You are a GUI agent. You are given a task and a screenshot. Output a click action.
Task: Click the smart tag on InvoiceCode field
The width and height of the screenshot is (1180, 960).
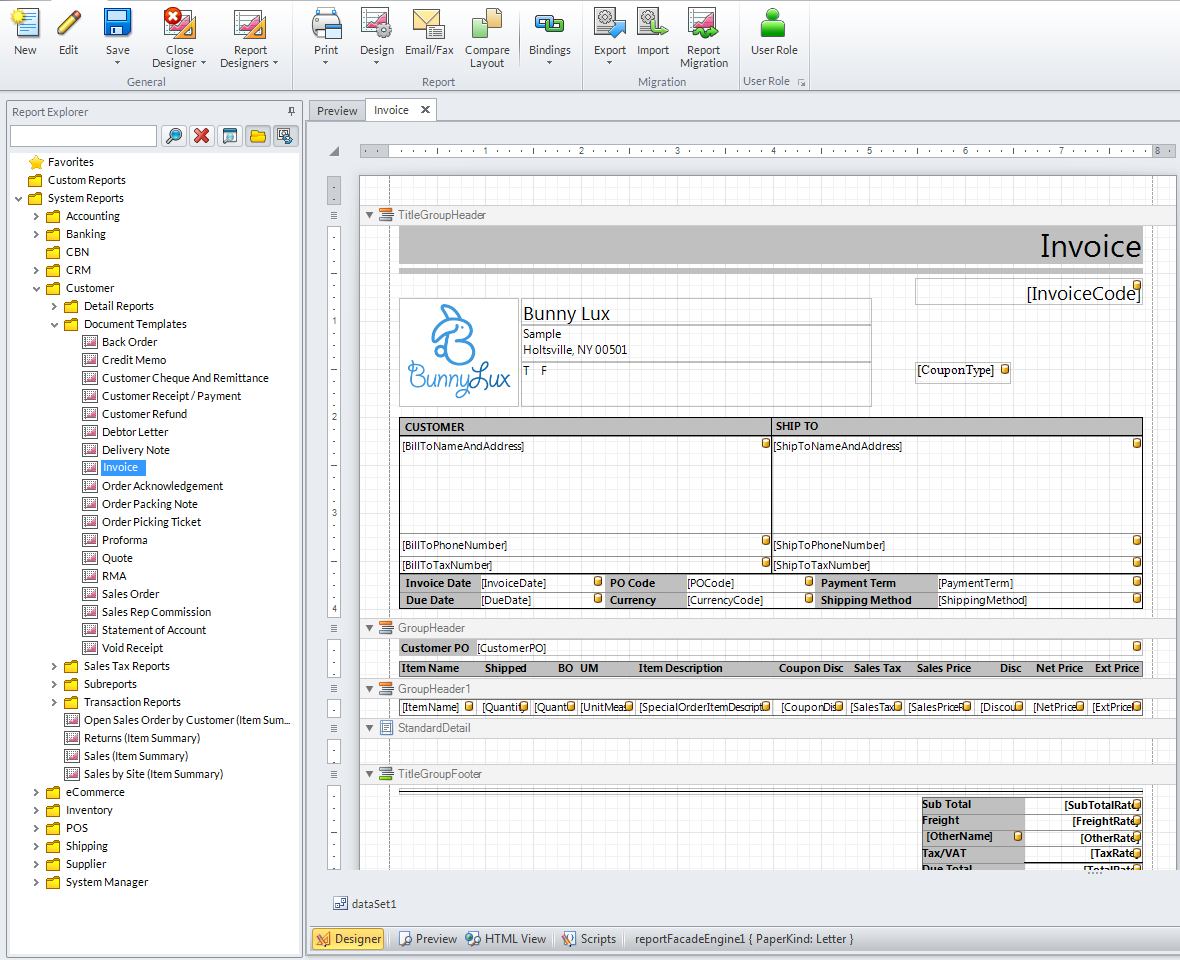click(1137, 286)
